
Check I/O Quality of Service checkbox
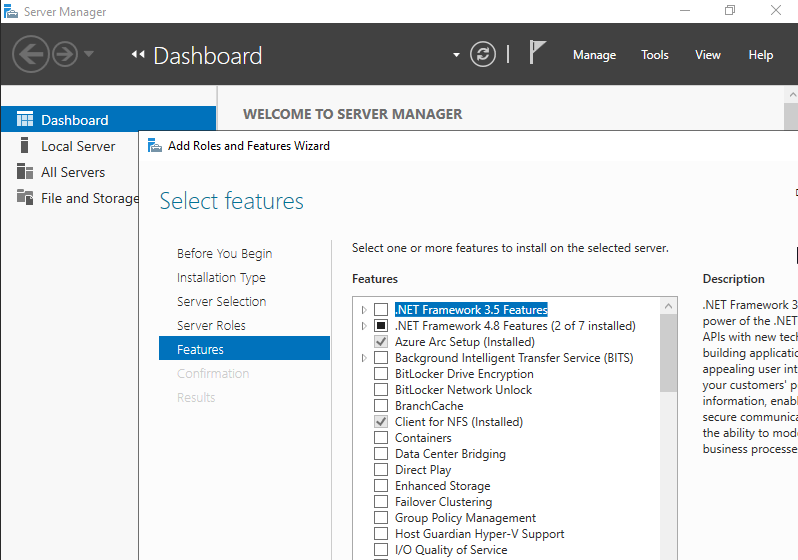(381, 550)
